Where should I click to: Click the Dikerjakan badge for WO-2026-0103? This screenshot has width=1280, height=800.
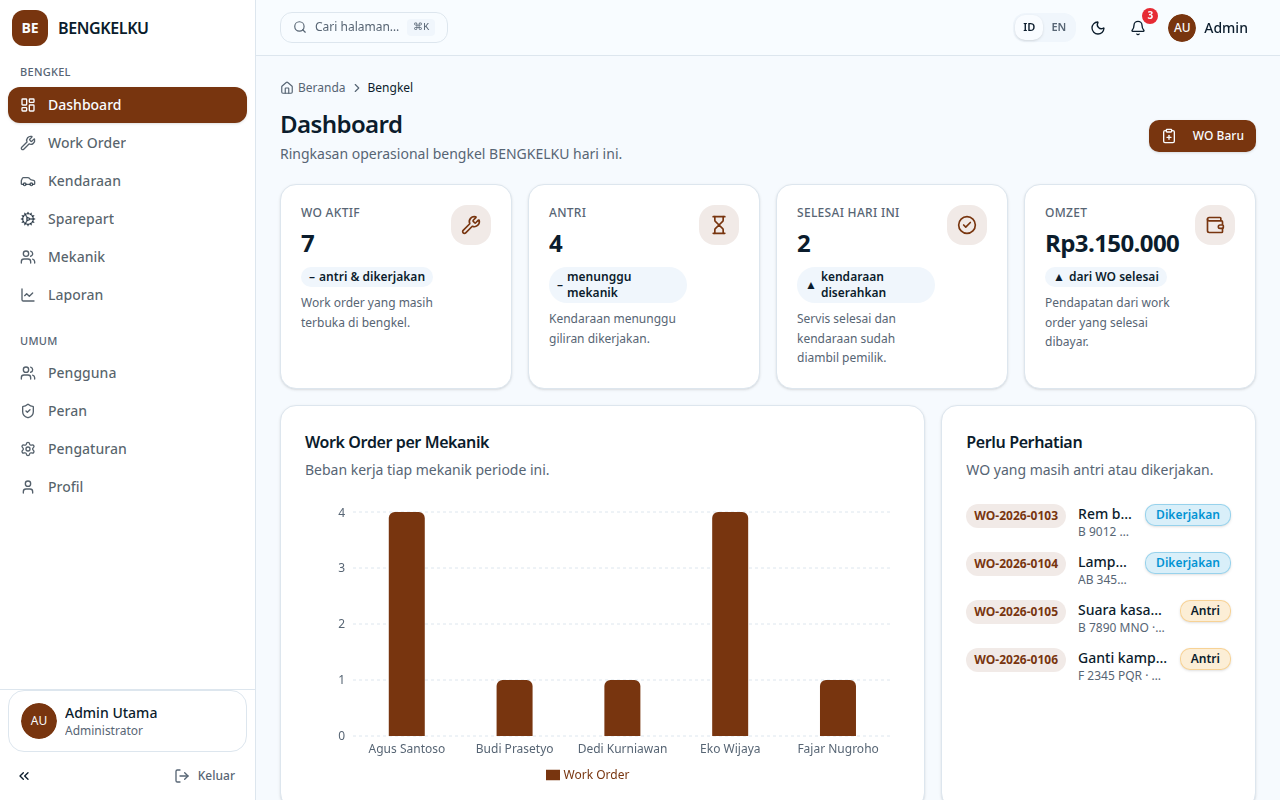click(x=1188, y=515)
